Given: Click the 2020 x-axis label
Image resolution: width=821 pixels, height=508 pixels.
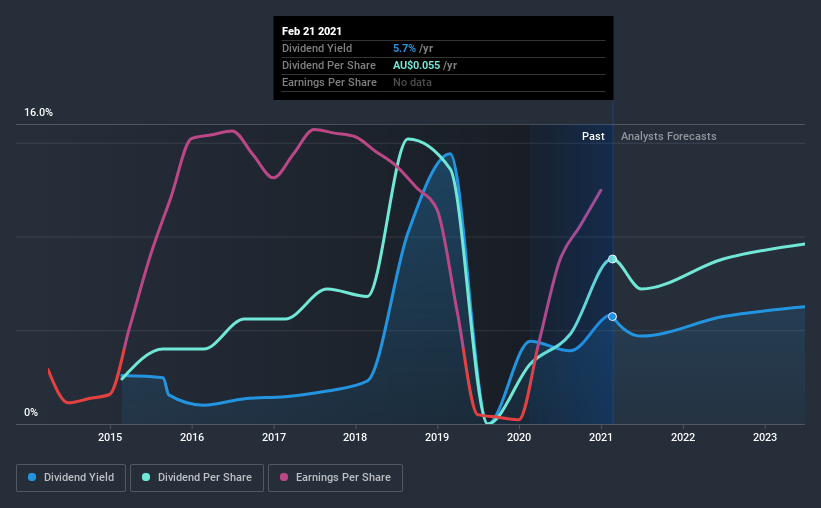Looking at the screenshot, I should [x=519, y=437].
